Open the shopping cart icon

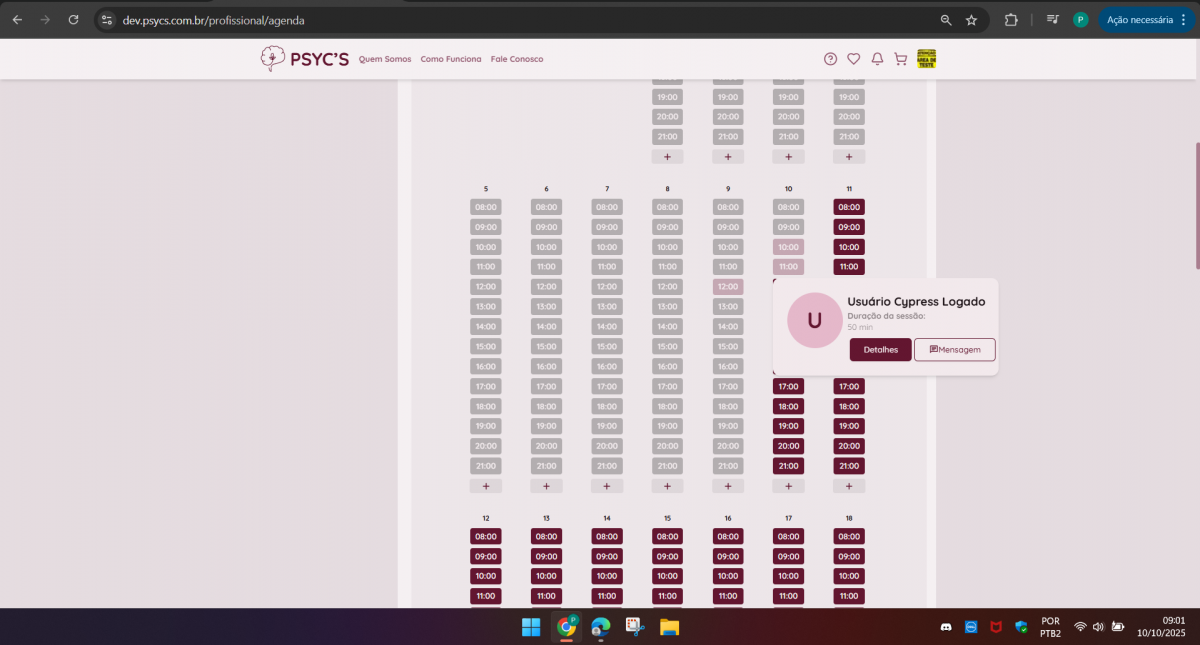[x=900, y=59]
